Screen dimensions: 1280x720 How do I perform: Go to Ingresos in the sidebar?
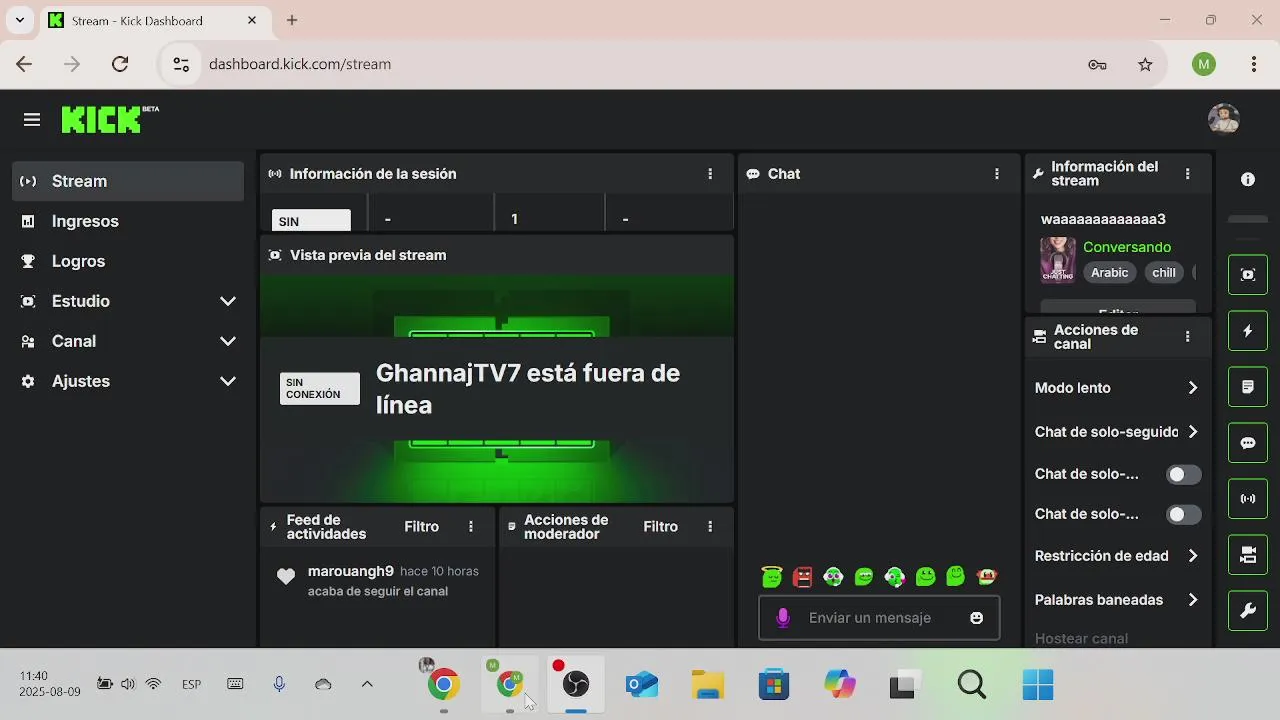(x=128, y=221)
